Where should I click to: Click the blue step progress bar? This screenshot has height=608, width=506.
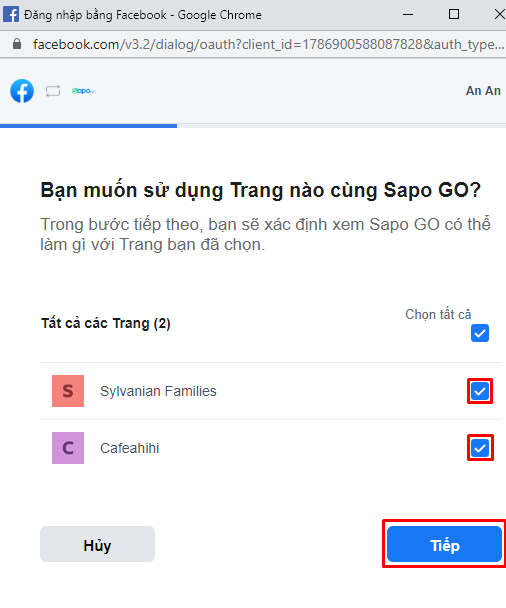click(88, 126)
